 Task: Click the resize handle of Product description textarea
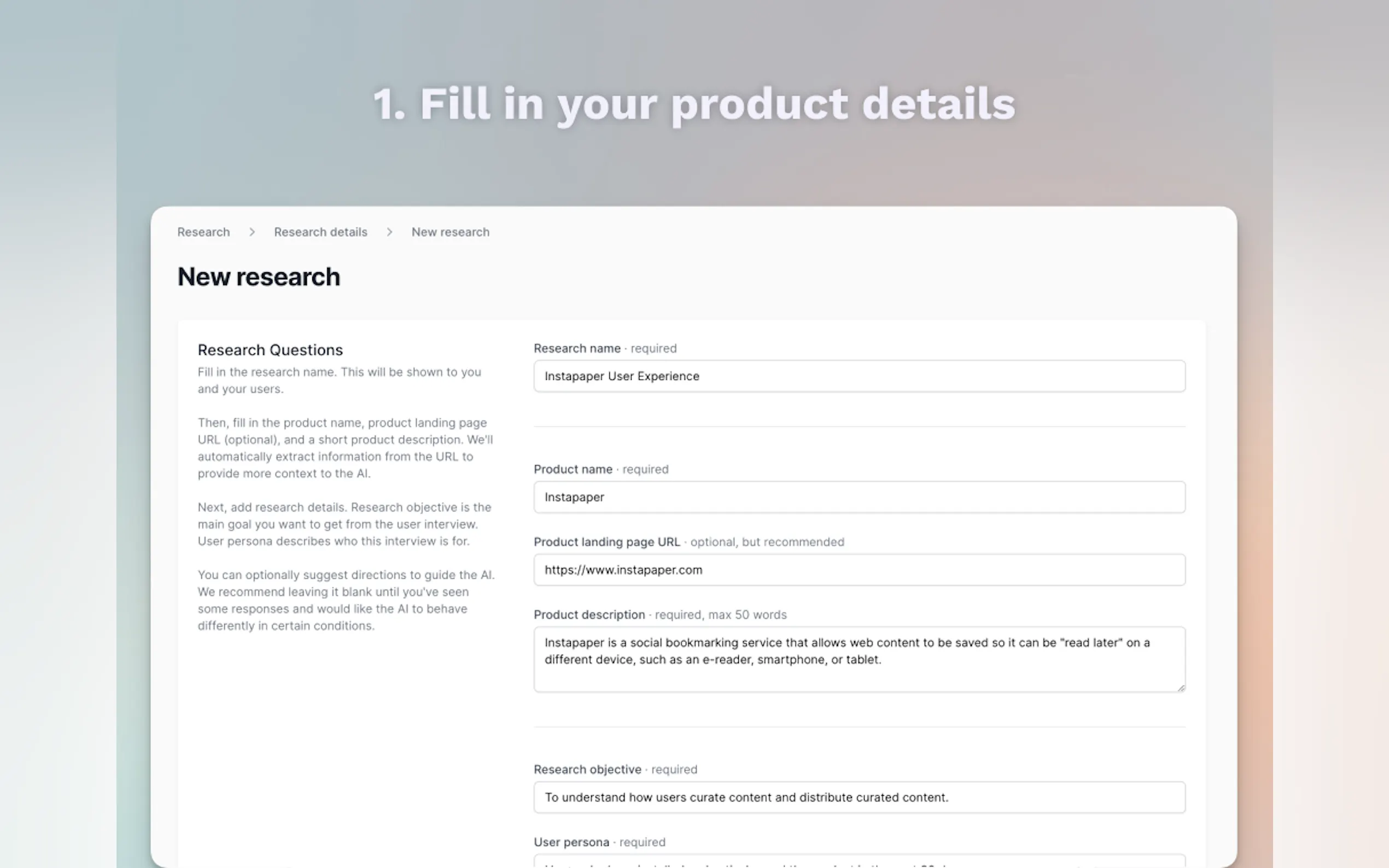click(x=1180, y=687)
